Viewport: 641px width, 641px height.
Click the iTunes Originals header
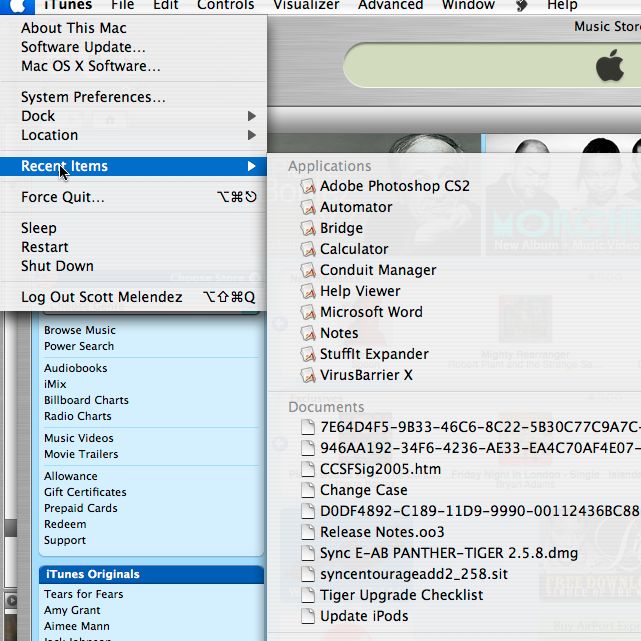tap(152, 574)
